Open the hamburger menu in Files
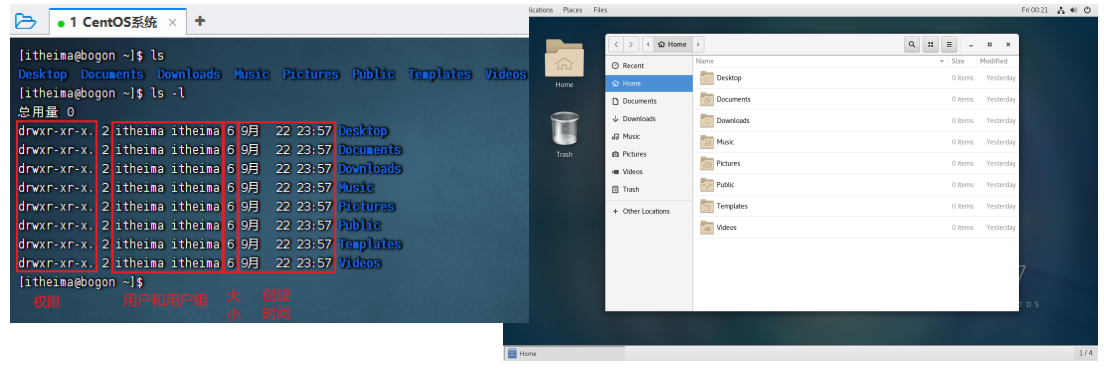Viewport: 1104px width, 368px height. [x=949, y=44]
